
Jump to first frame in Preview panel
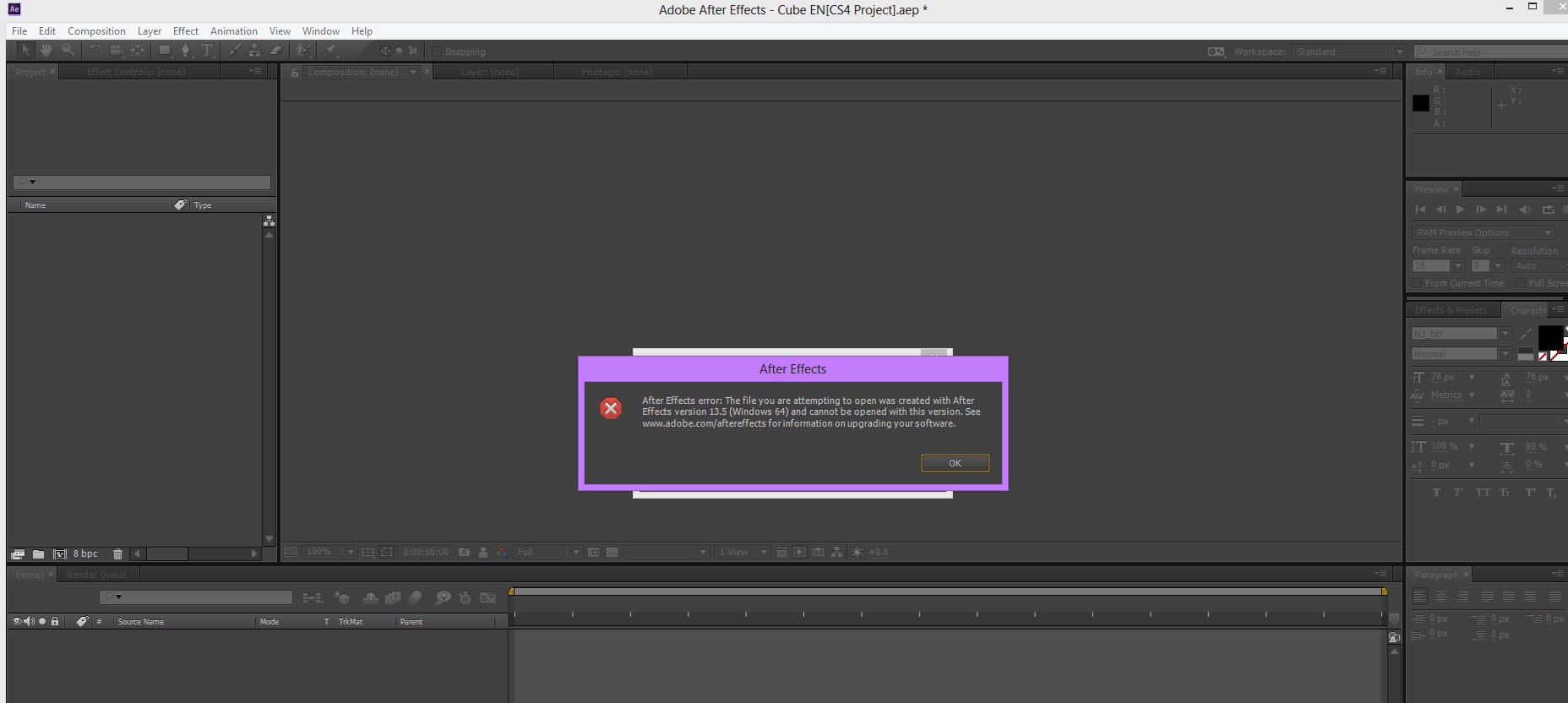tap(1420, 210)
